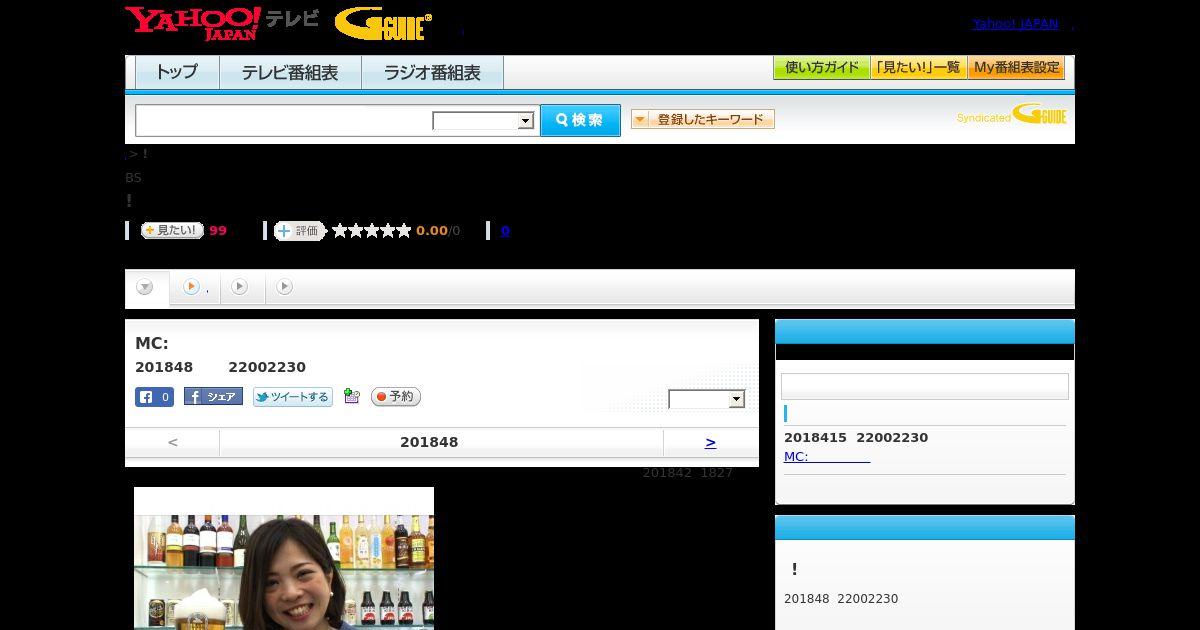Expand the search category dropdown
Viewport: 1200px width, 630px height.
click(x=484, y=121)
